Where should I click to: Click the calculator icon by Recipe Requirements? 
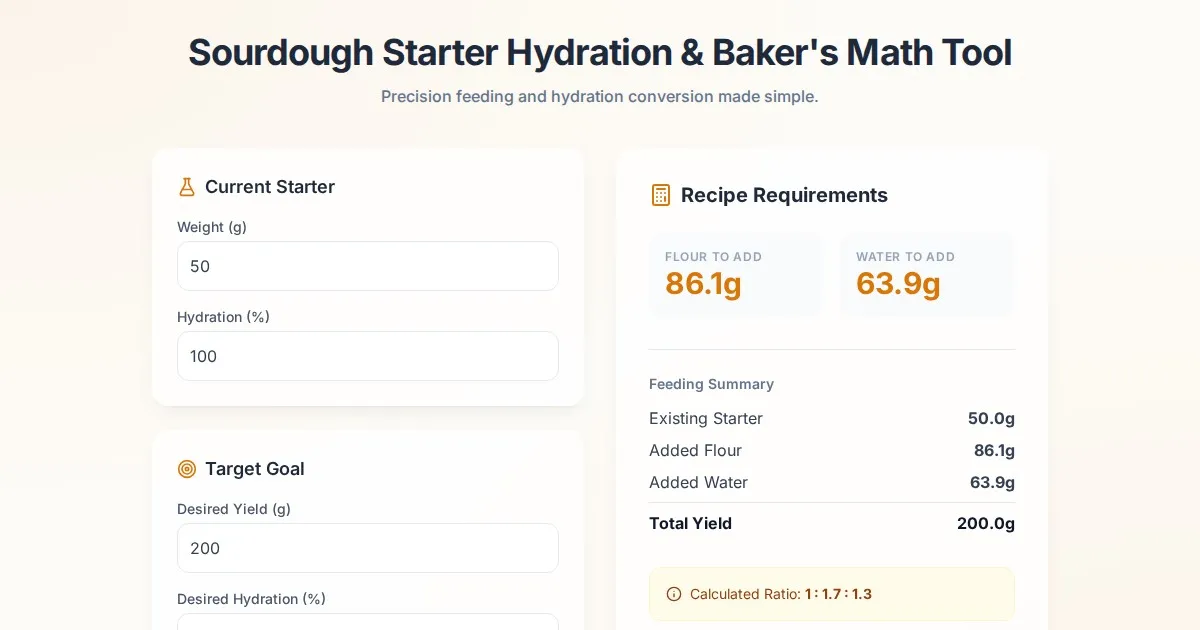tap(661, 195)
